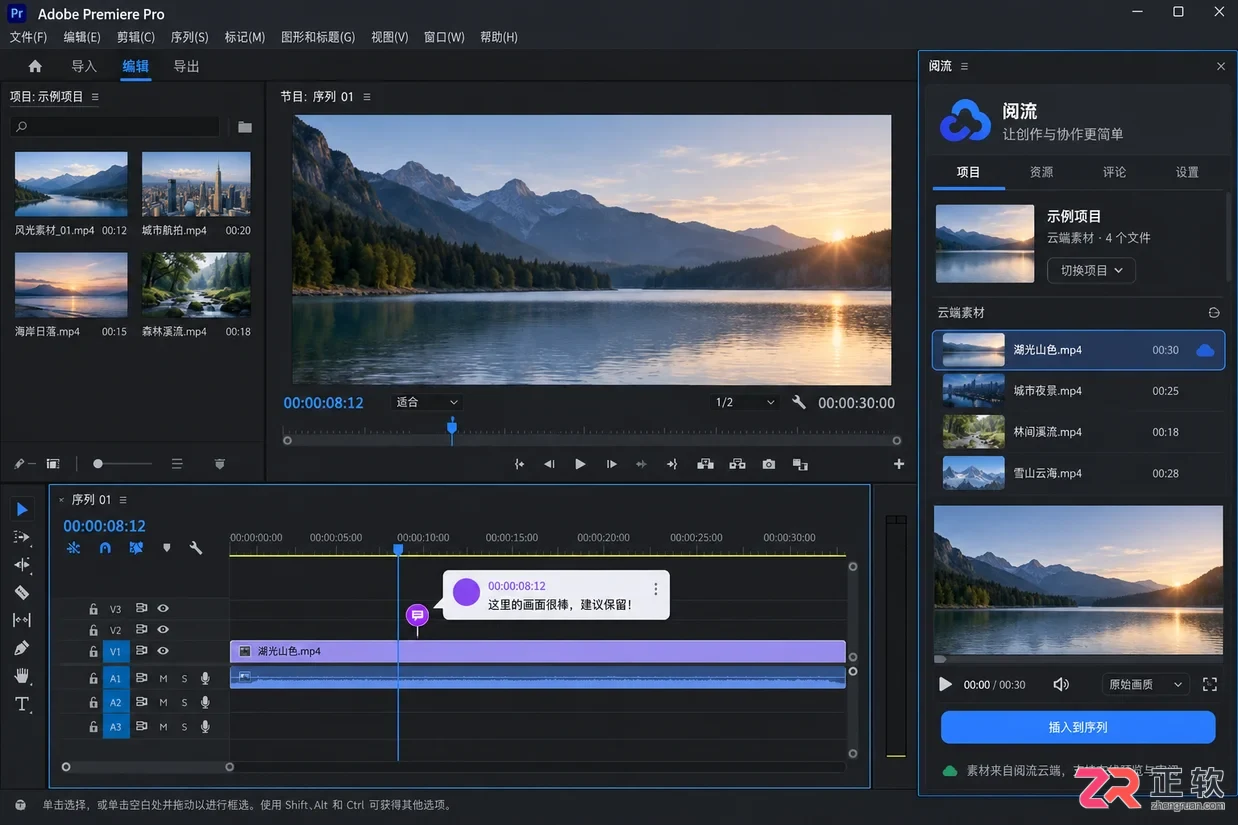Image resolution: width=1238 pixels, height=825 pixels.
Task: Open comment options three-dot menu
Action: pos(656,589)
